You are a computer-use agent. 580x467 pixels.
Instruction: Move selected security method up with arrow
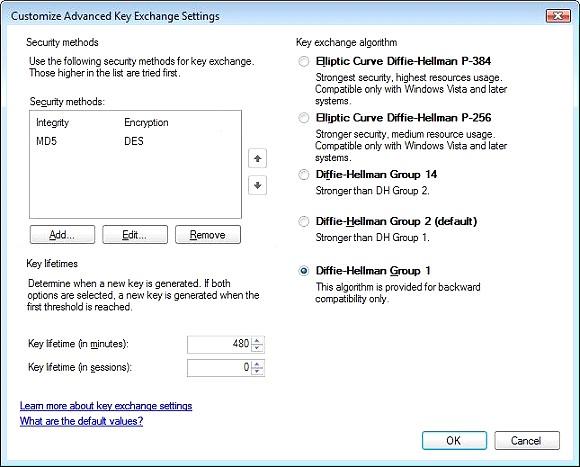[257, 159]
